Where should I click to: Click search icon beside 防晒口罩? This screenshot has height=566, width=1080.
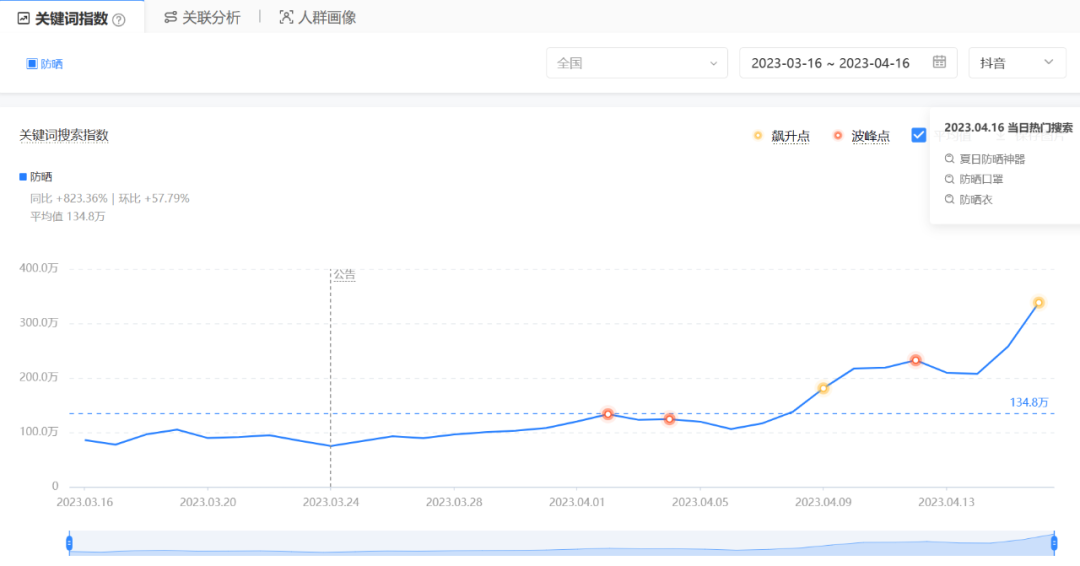point(949,179)
